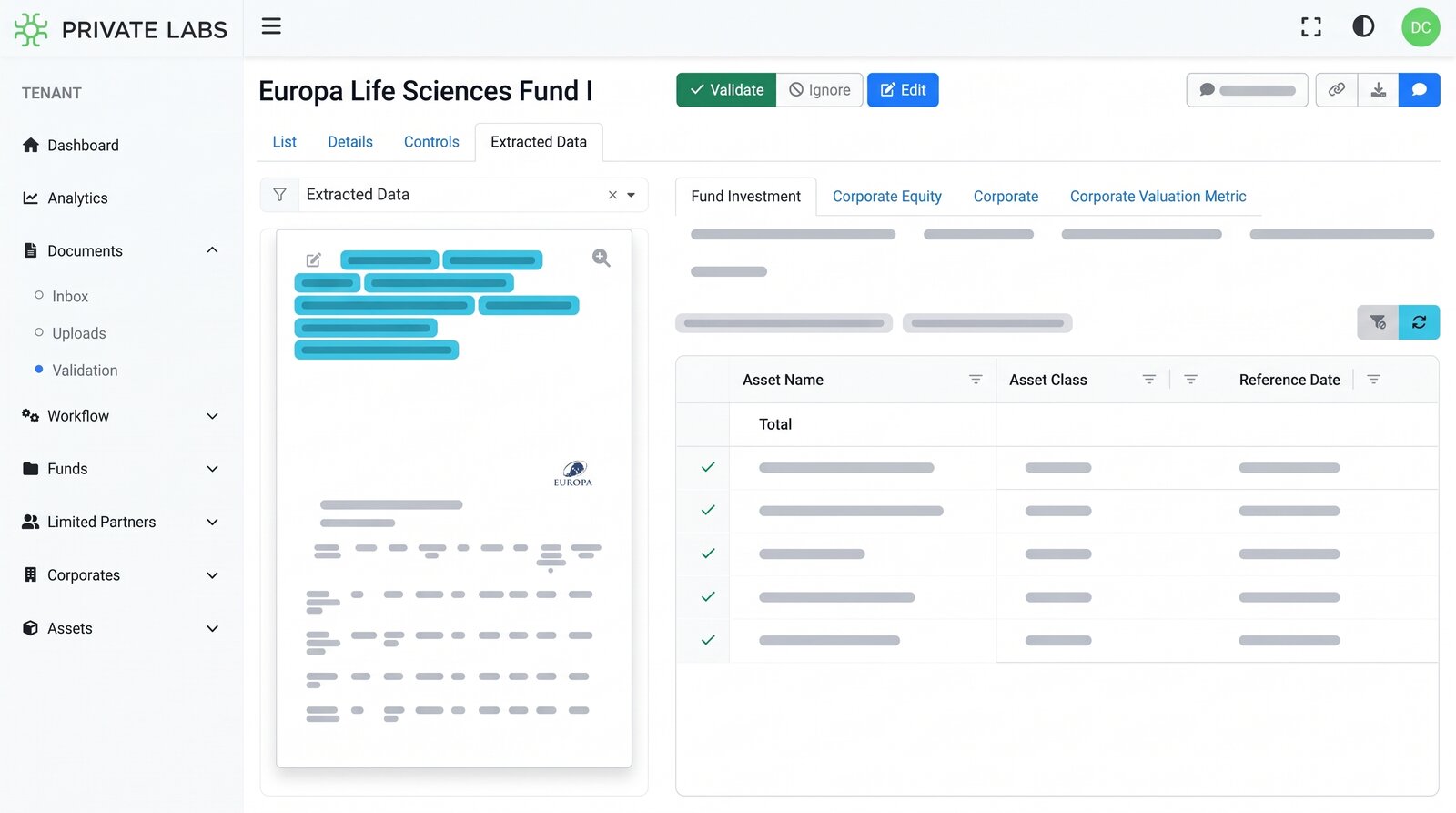This screenshot has height=813, width=1456.
Task: Refresh the extracted data table
Action: pos(1419,322)
